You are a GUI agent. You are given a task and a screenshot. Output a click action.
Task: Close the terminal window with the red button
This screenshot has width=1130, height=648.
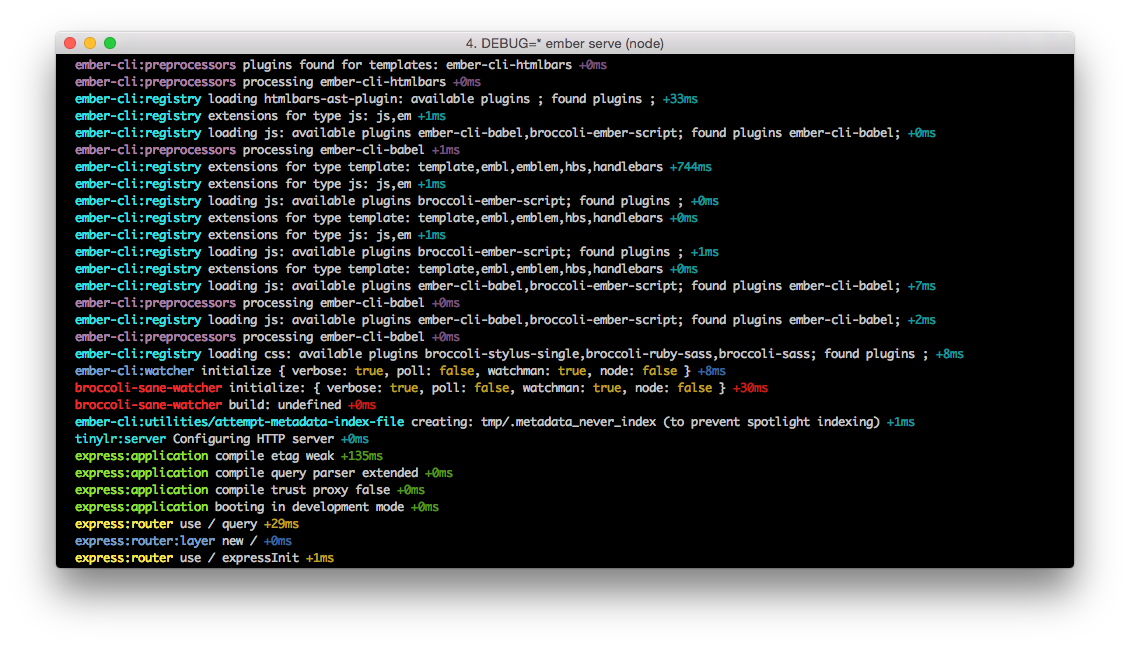point(70,43)
